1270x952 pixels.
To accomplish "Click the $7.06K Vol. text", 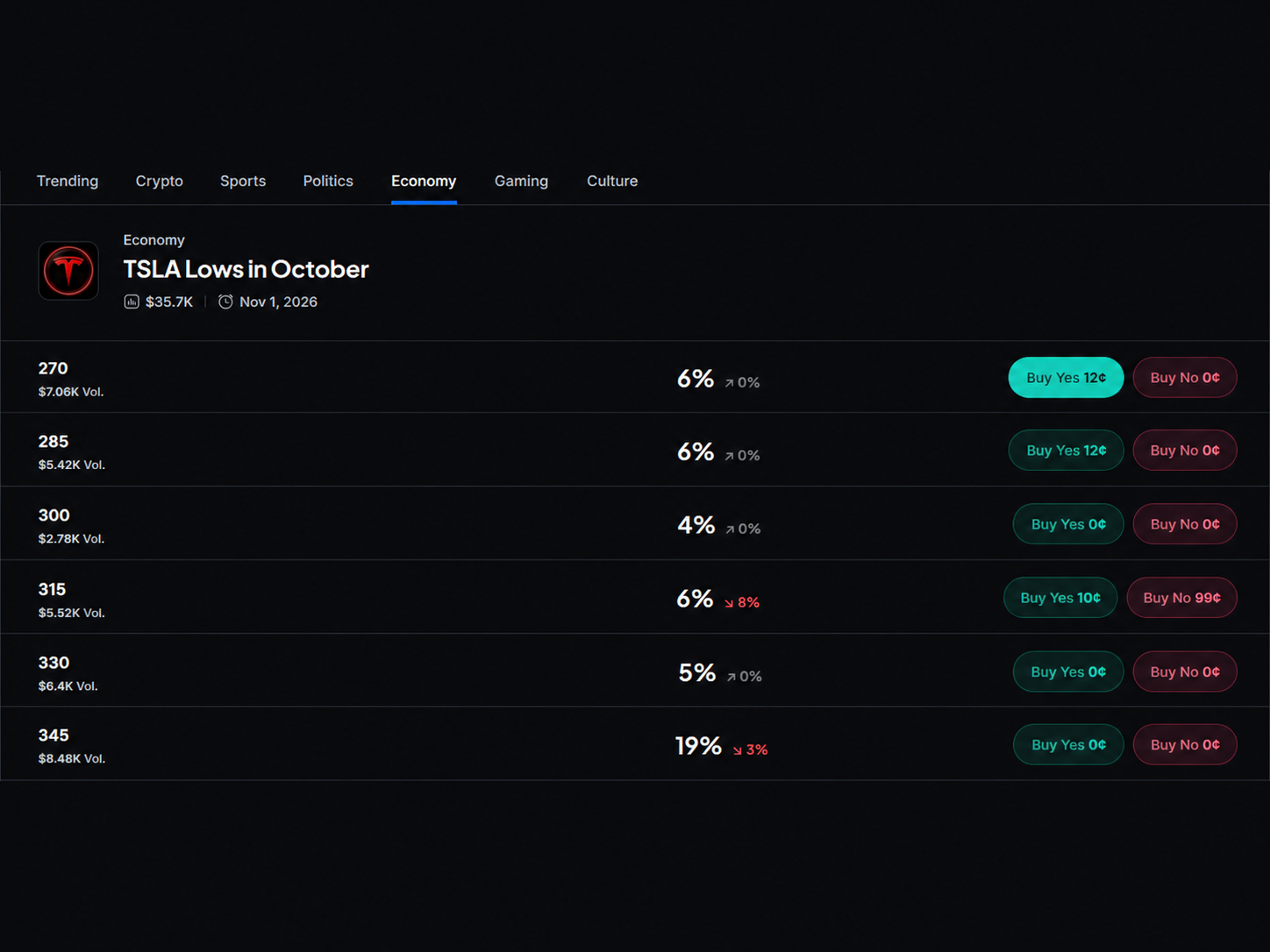I will tap(71, 392).
